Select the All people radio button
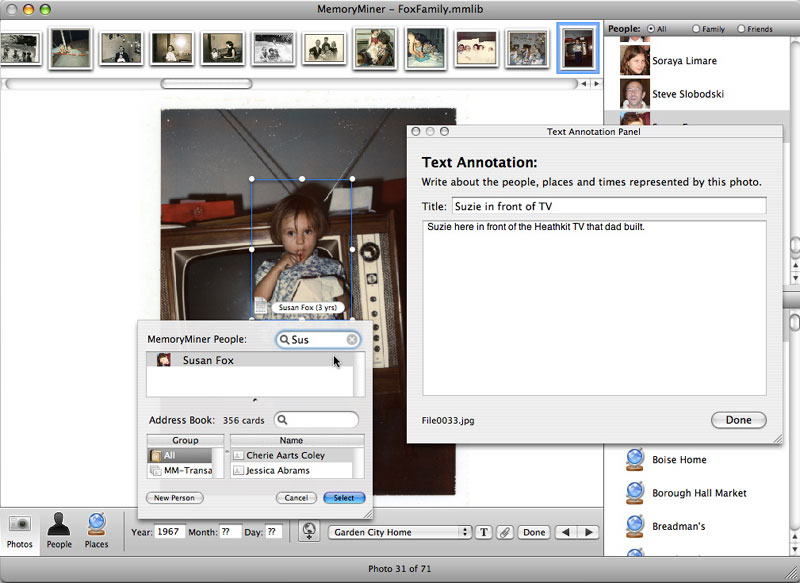The width and height of the screenshot is (800, 583). [652, 29]
